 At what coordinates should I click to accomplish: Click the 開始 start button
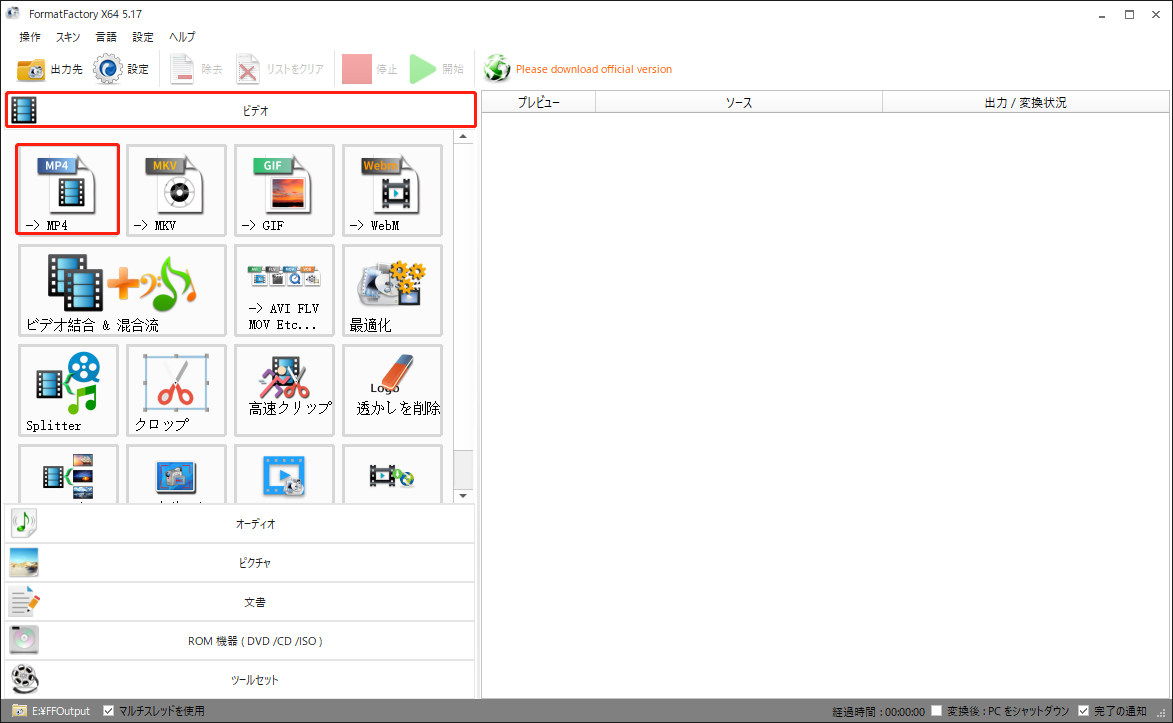[437, 69]
